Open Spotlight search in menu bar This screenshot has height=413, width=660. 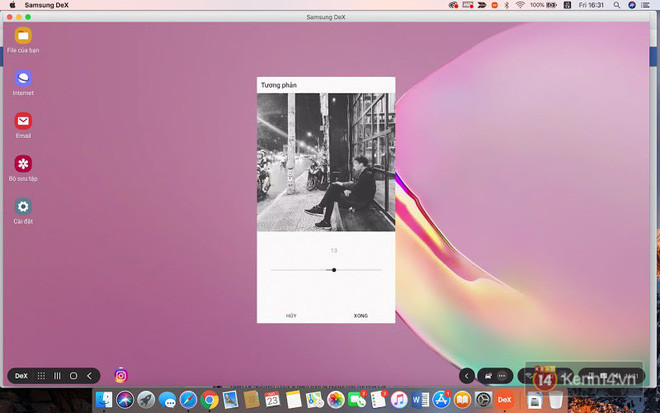click(618, 5)
